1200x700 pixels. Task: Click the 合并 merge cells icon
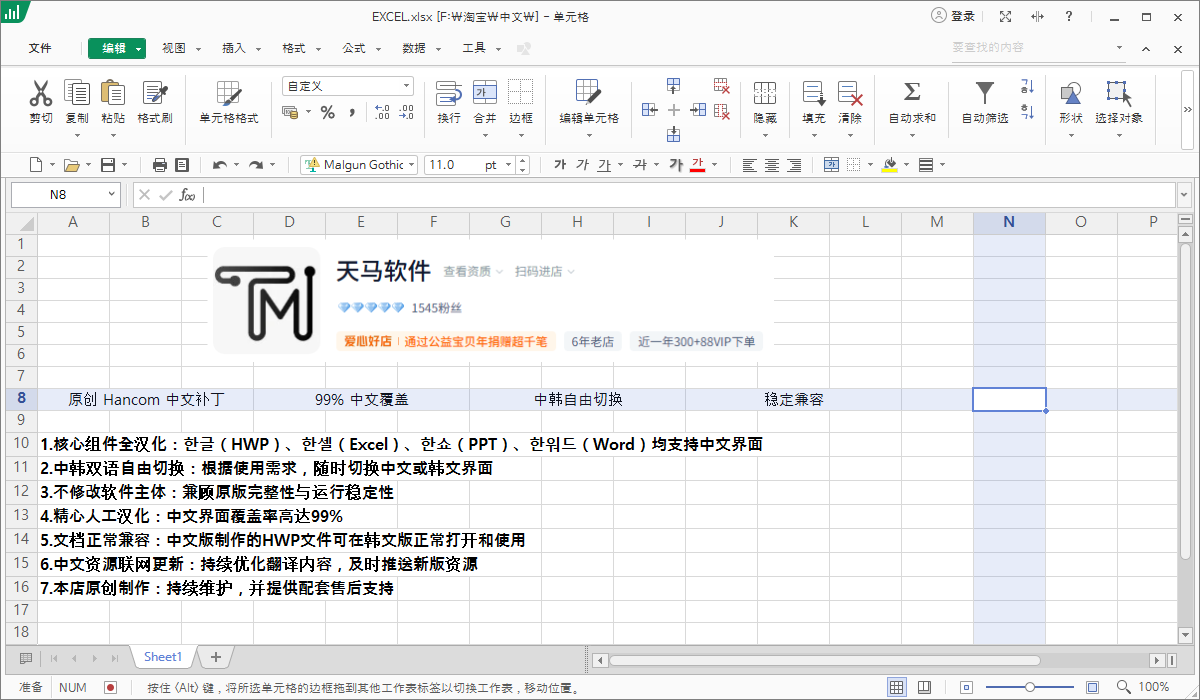485,93
